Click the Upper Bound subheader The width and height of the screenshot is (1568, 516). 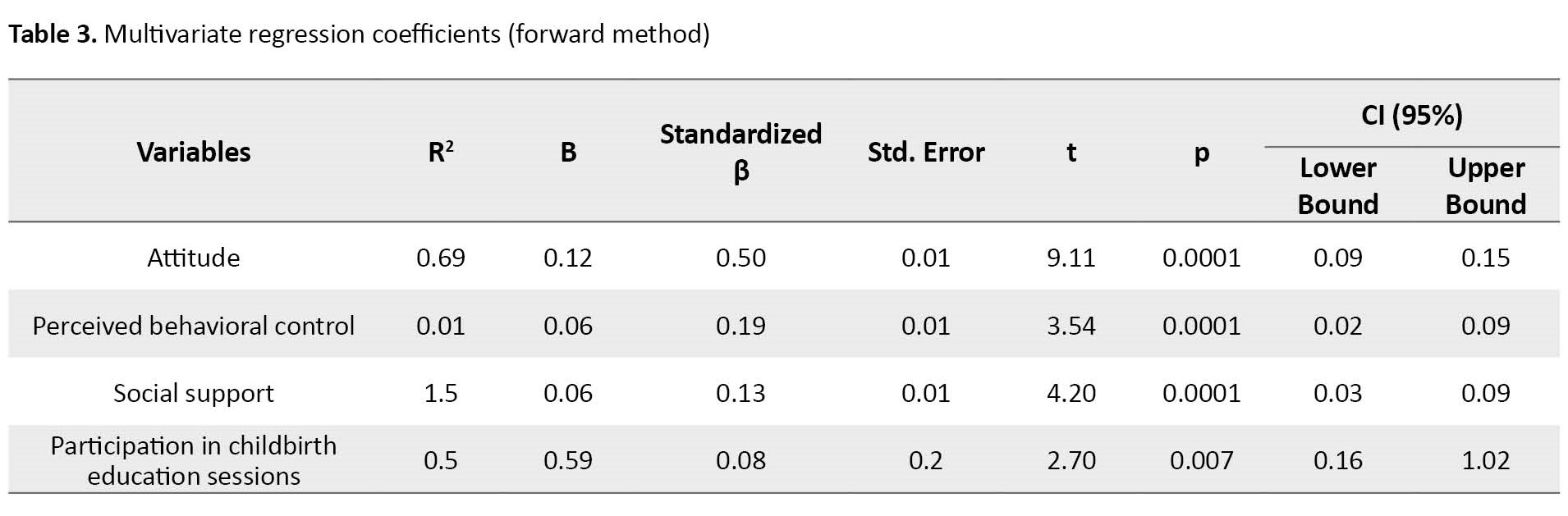click(x=1485, y=185)
